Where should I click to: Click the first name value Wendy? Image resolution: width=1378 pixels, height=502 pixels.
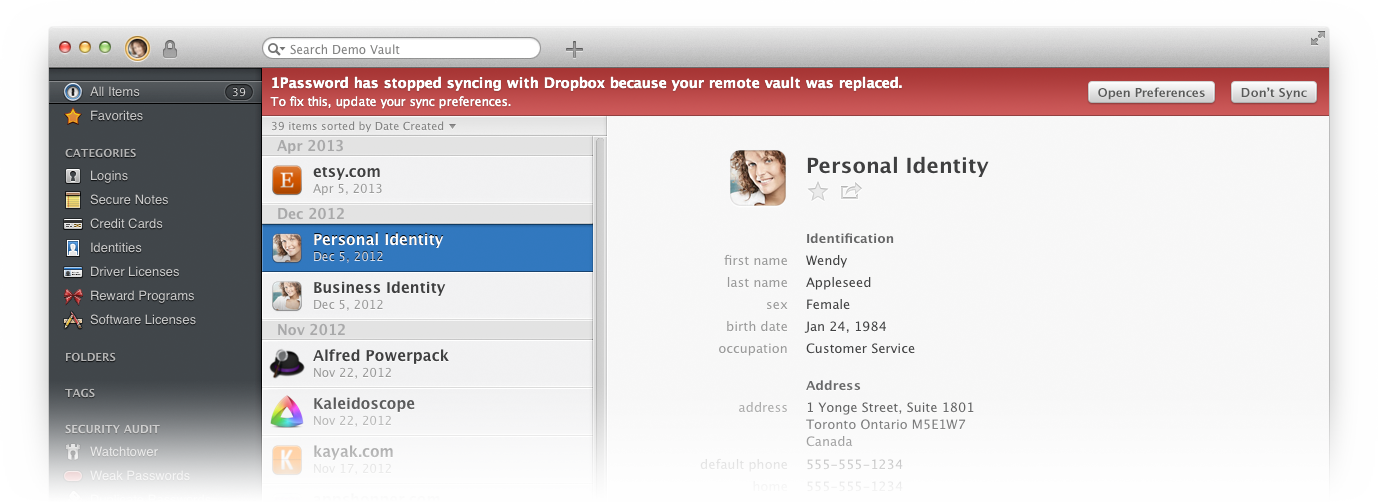point(826,261)
